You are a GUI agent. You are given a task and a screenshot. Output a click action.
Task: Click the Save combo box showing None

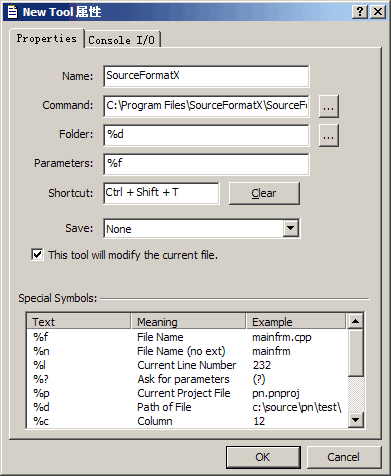coord(202,228)
